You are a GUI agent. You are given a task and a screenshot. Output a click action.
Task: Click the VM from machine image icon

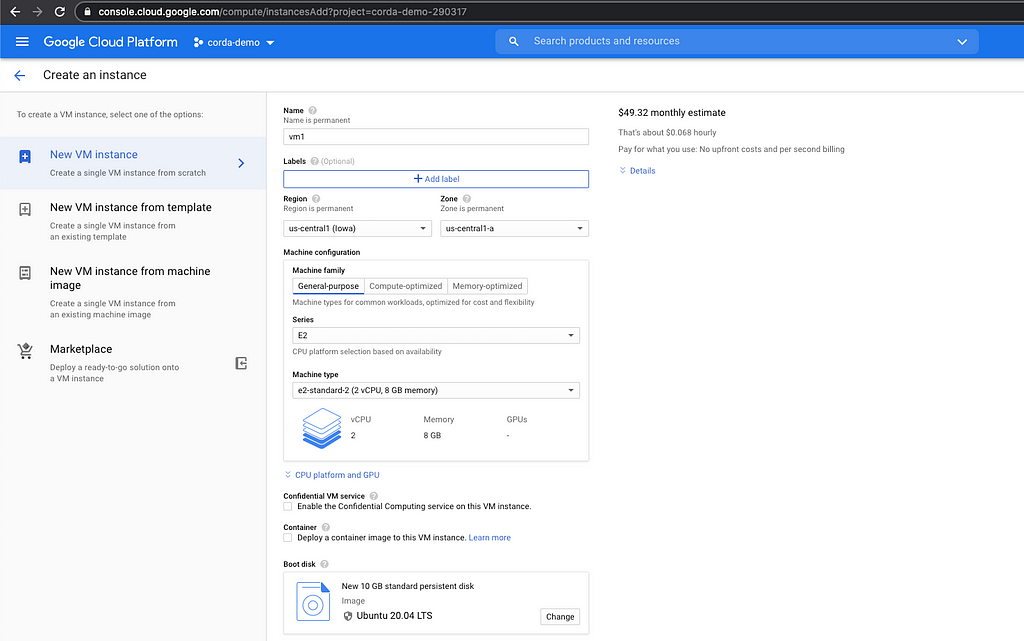coord(25,273)
